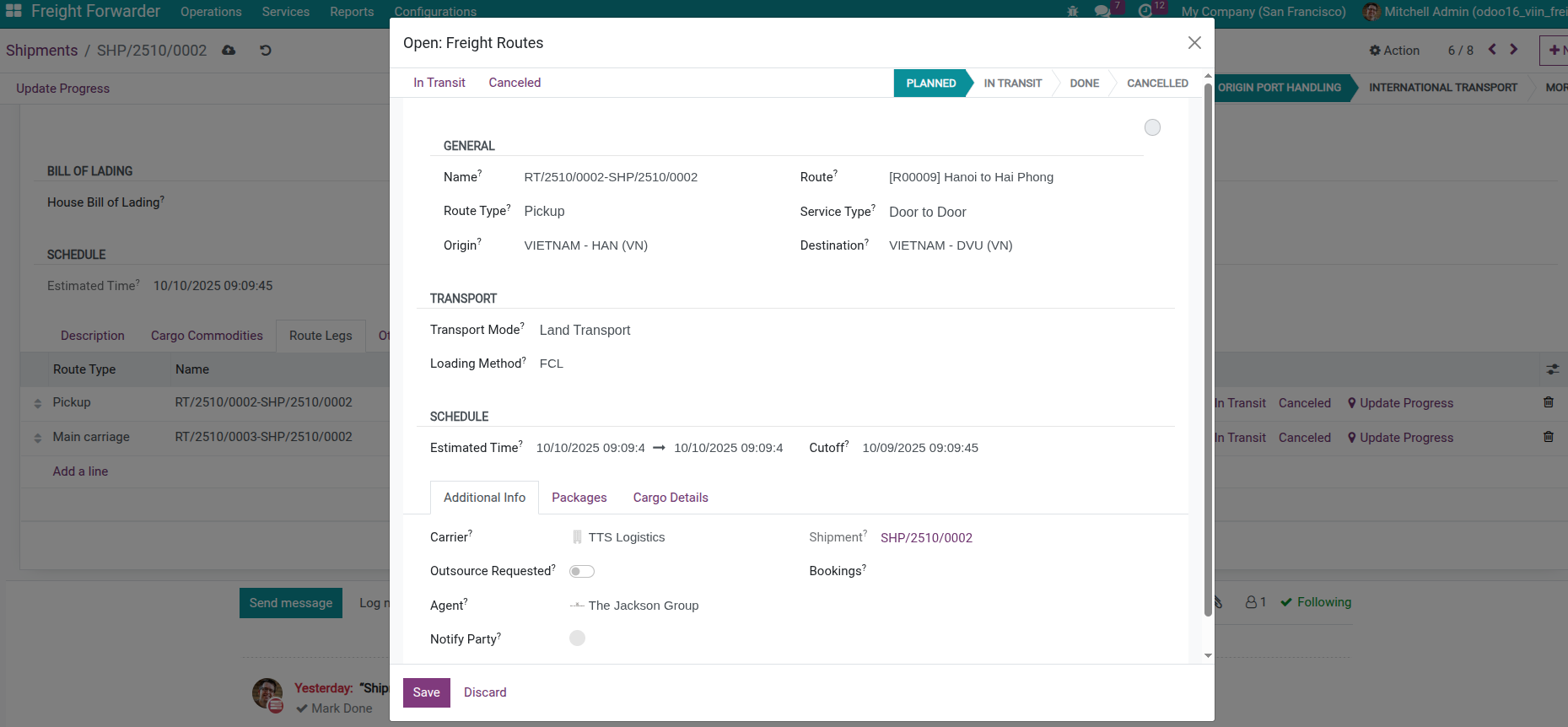The width and height of the screenshot is (1568, 727).
Task: Open the Cargo Details tab
Action: coord(671,498)
